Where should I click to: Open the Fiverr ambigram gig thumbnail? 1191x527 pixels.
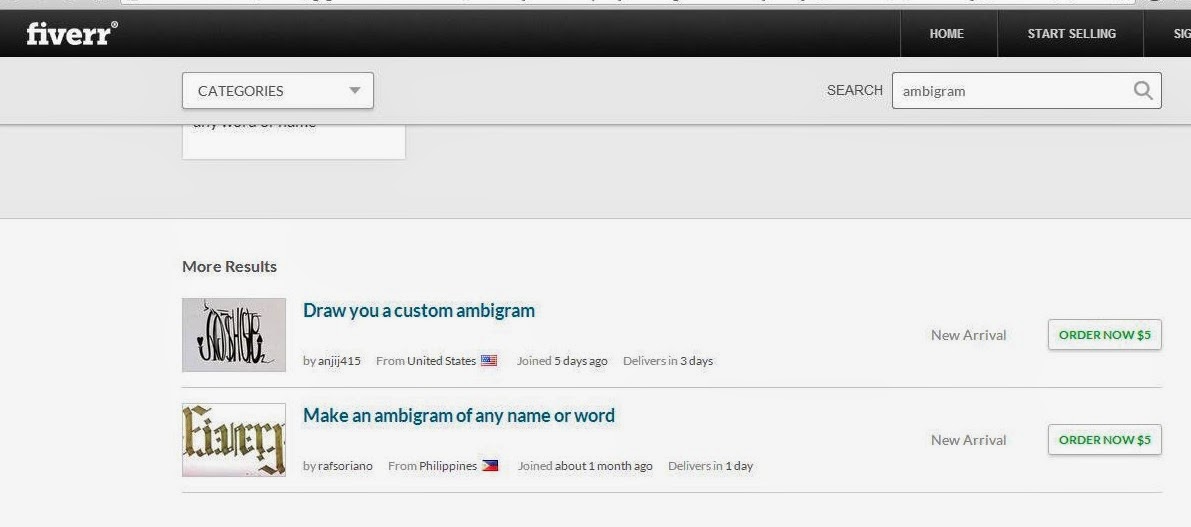234,440
